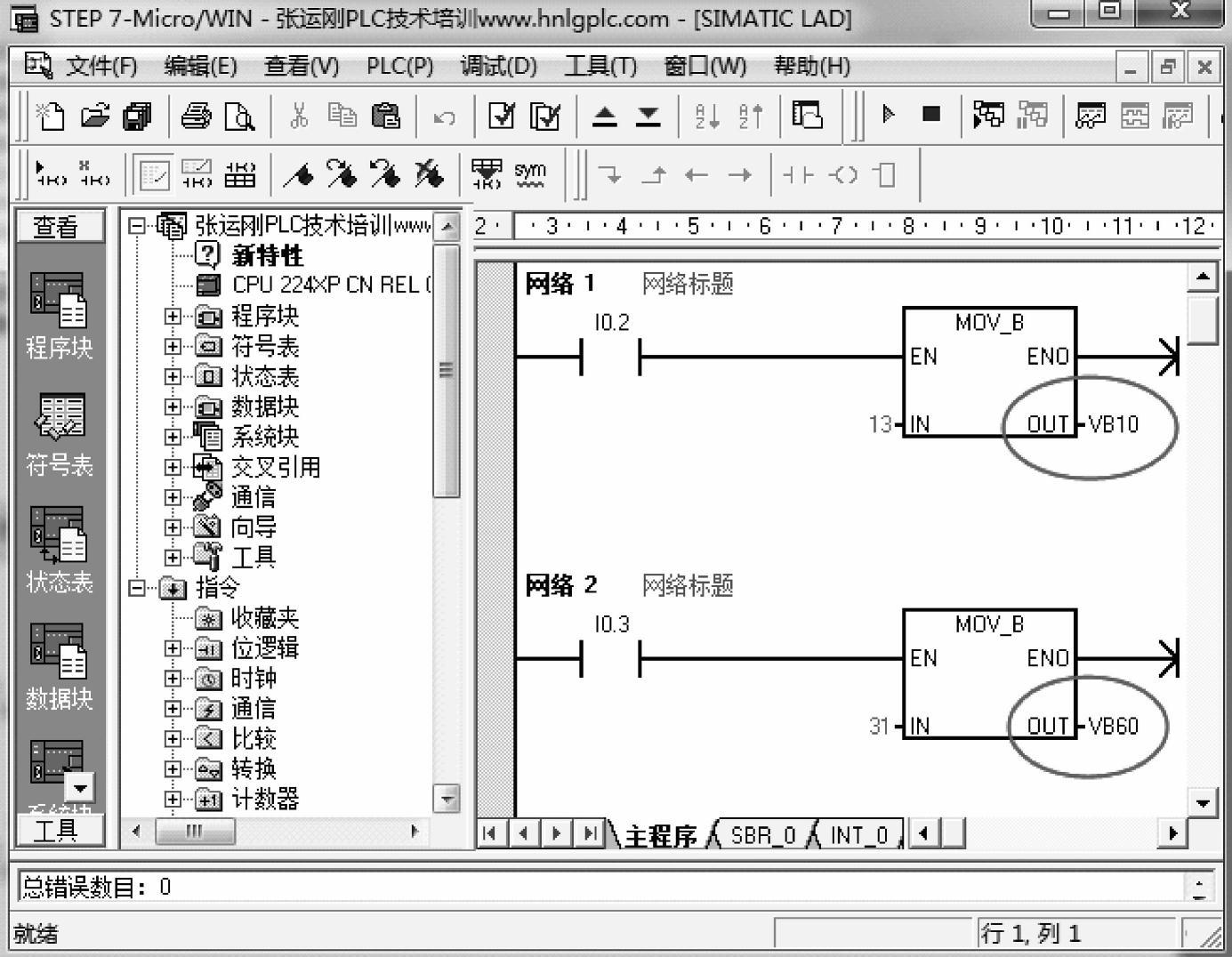Viewport: 1232px width, 957px height.
Task: Put the PLC in RUN mode
Action: (888, 114)
